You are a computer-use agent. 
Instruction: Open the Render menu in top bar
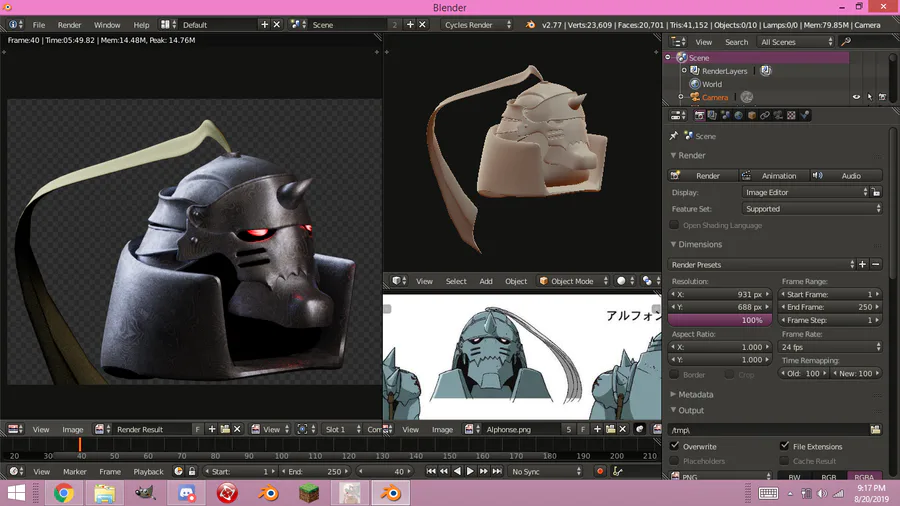click(69, 24)
